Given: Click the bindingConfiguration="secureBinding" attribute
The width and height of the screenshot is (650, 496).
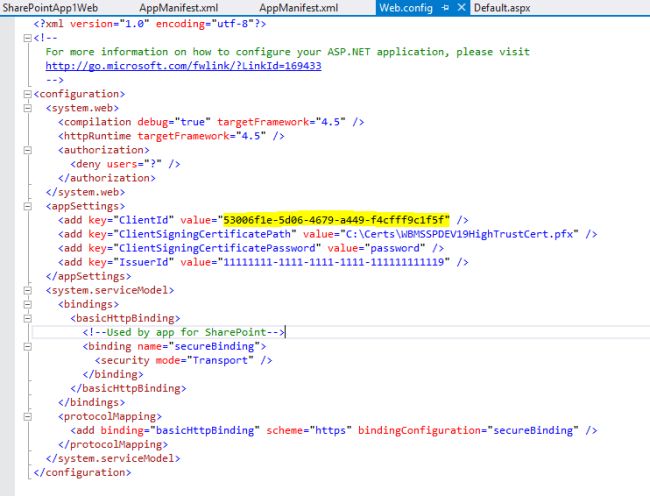Looking at the screenshot, I should 468,430.
